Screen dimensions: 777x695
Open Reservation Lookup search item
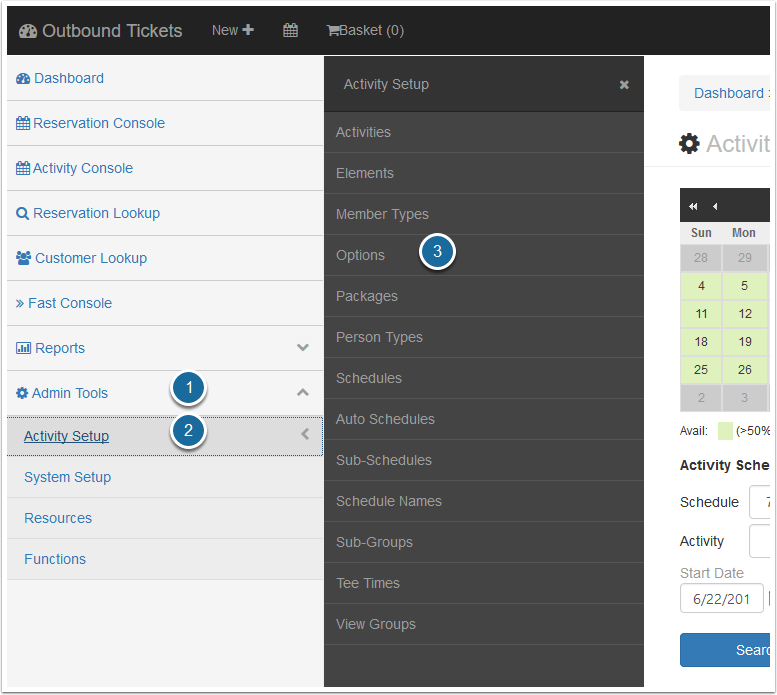(x=96, y=213)
